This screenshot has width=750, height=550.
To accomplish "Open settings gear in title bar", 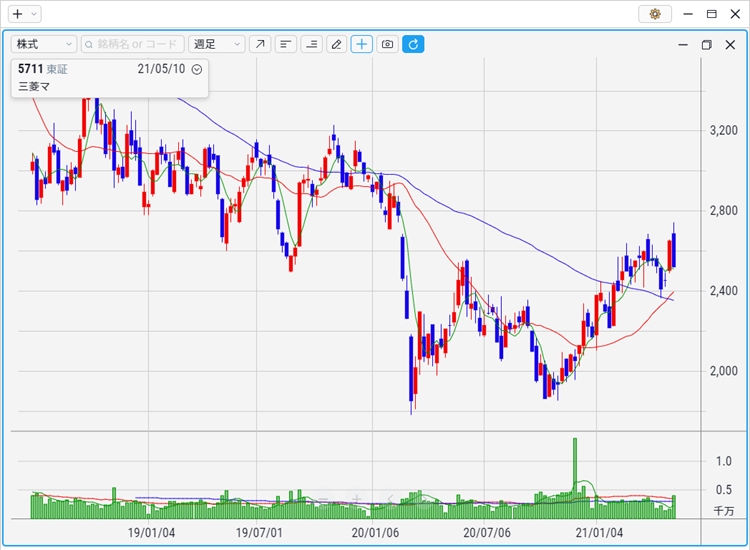I will [x=655, y=14].
